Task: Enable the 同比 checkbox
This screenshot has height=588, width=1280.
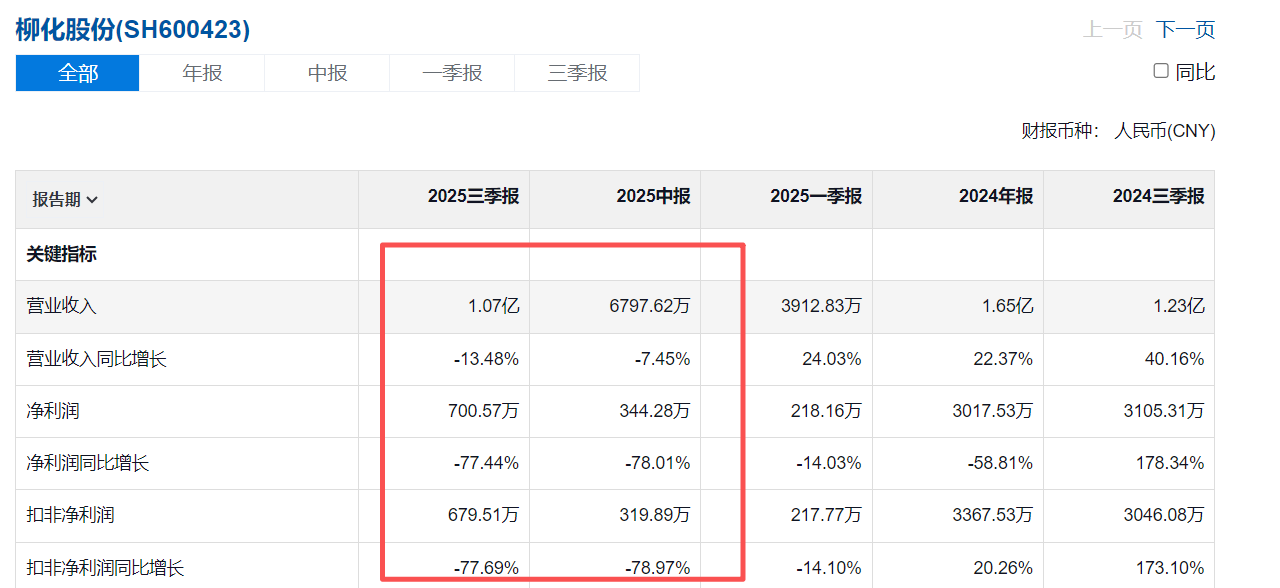Action: pyautogui.click(x=1161, y=71)
